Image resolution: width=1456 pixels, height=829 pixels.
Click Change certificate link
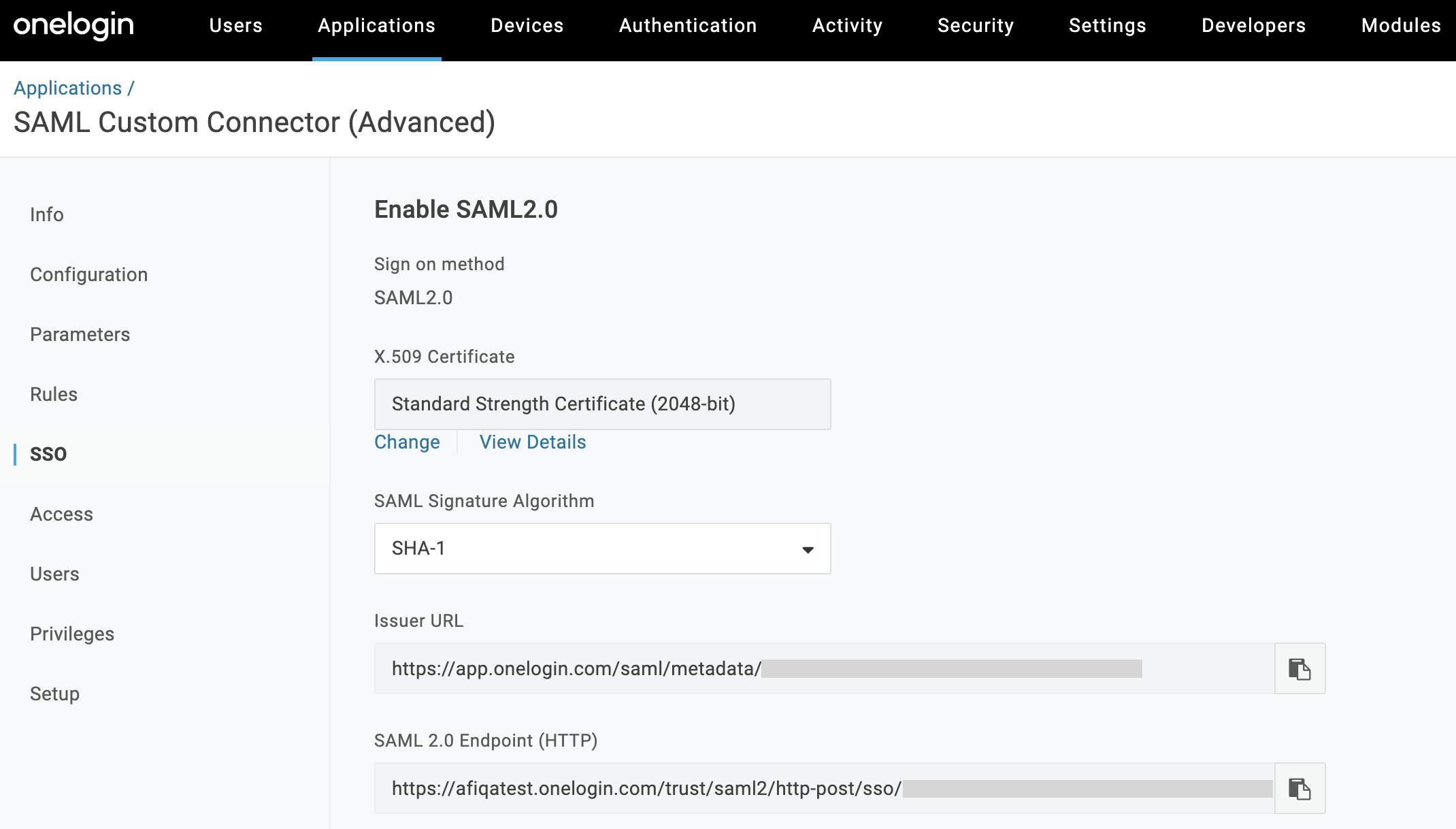(407, 442)
